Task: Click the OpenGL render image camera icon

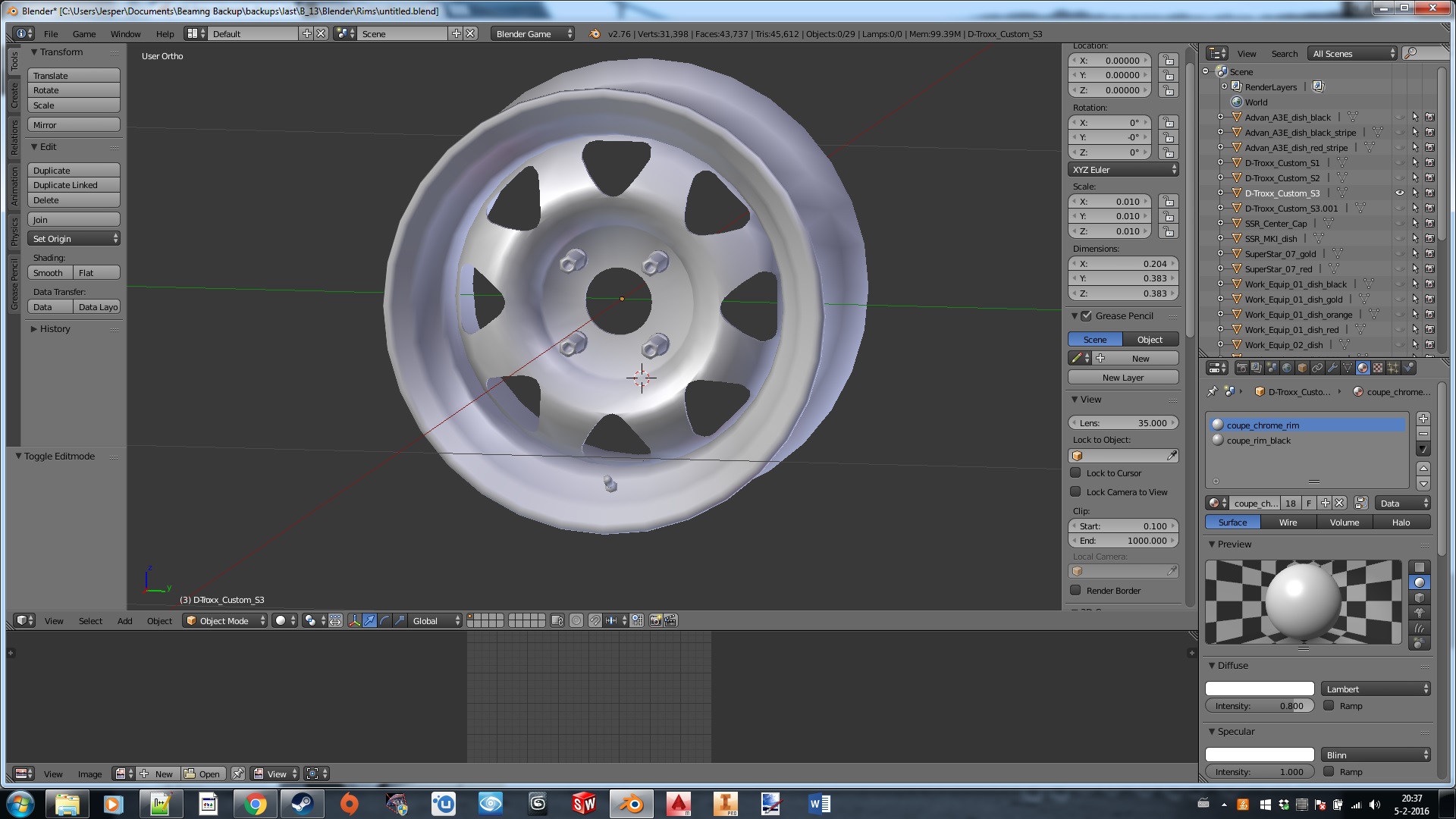Action: coord(656,620)
